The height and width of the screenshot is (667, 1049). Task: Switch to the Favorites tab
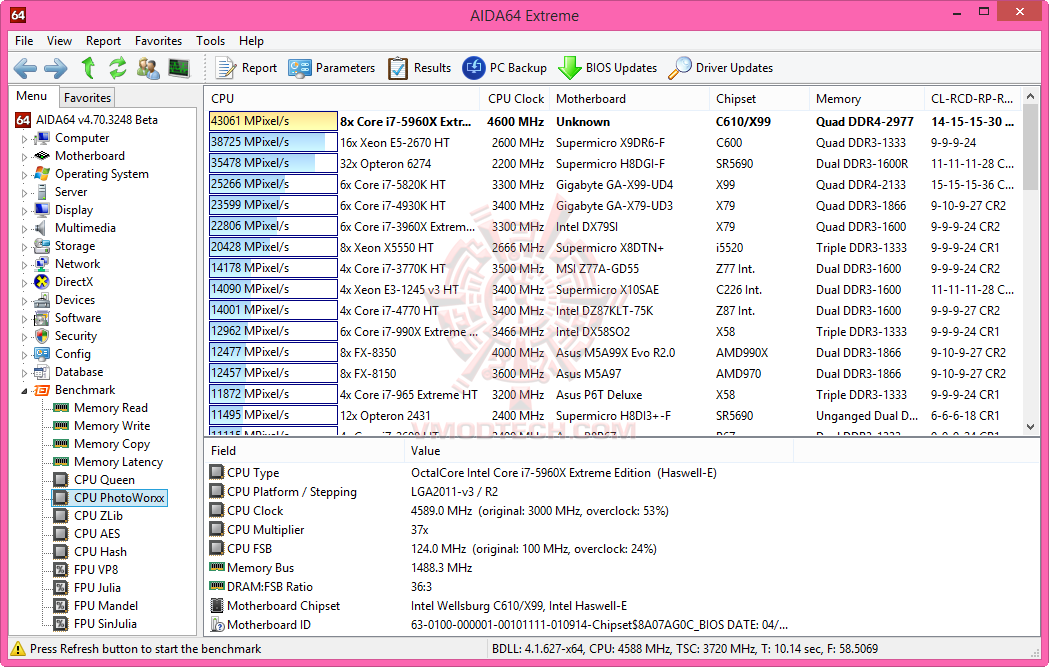point(87,98)
